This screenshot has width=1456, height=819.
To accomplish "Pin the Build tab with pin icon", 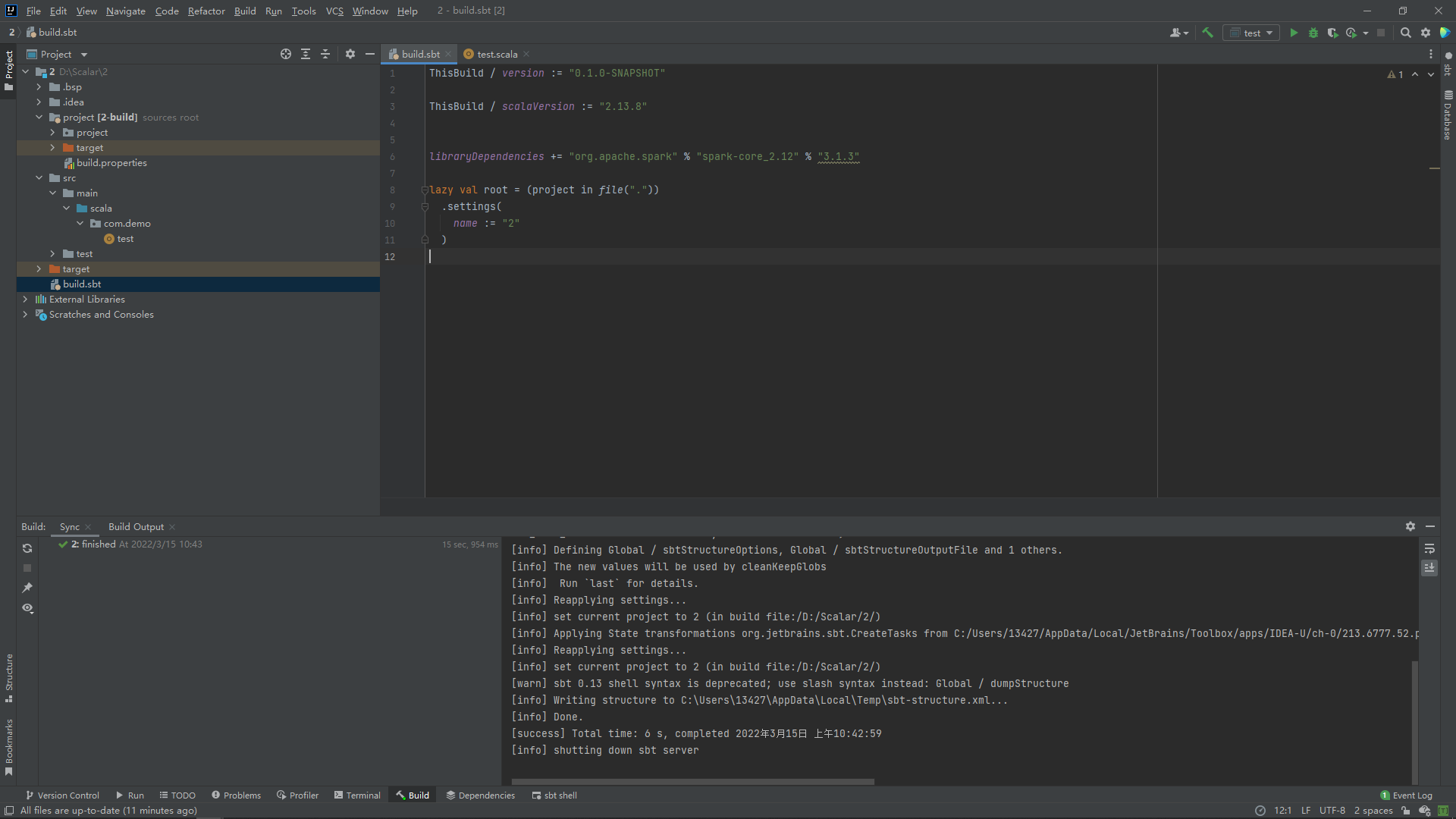I will (x=27, y=588).
